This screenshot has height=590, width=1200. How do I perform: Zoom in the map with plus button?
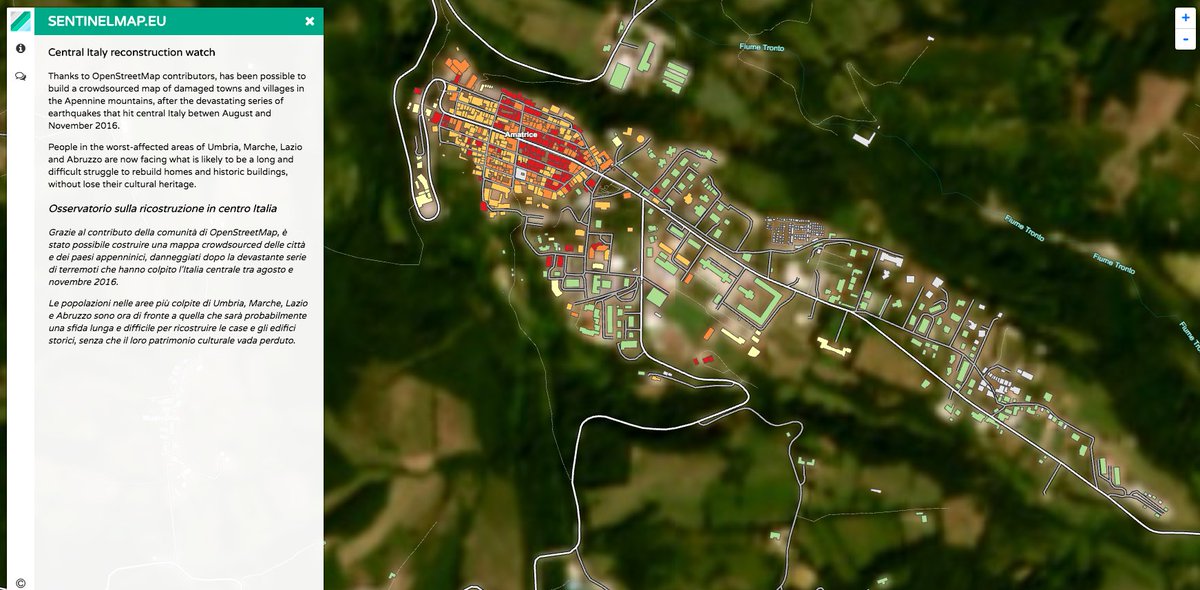click(1185, 18)
